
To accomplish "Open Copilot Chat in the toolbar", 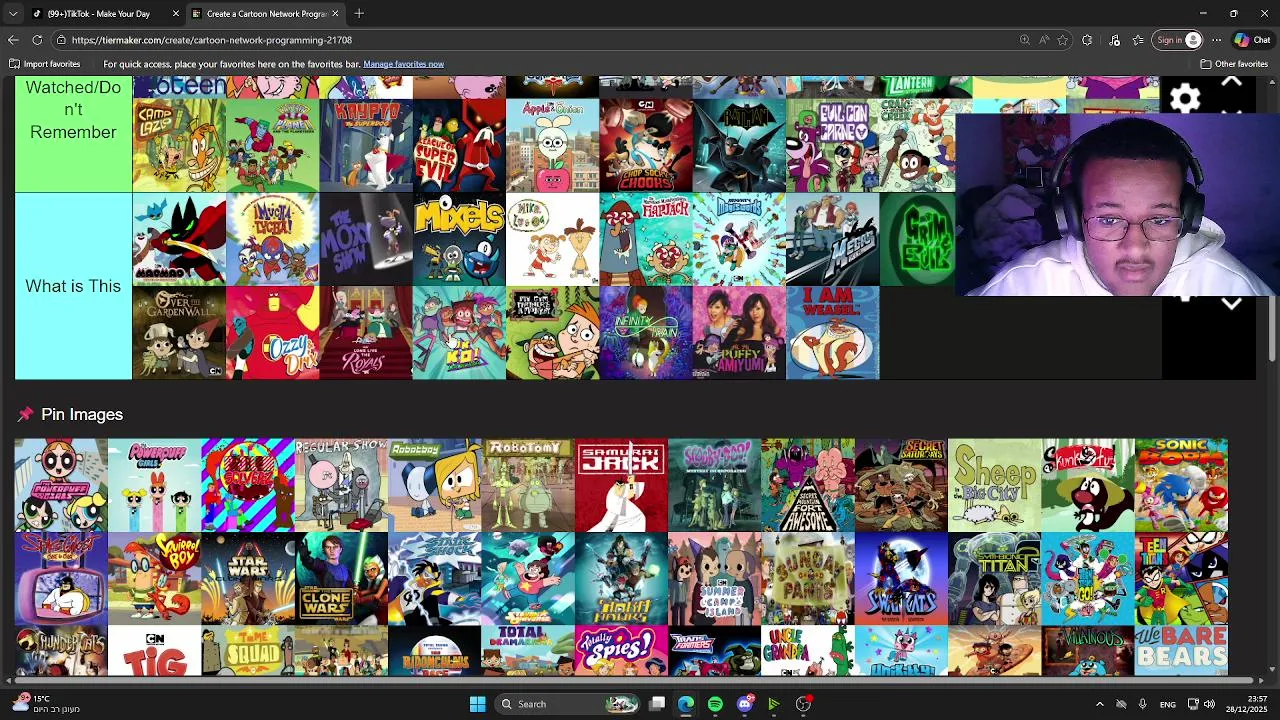I will coord(1252,40).
